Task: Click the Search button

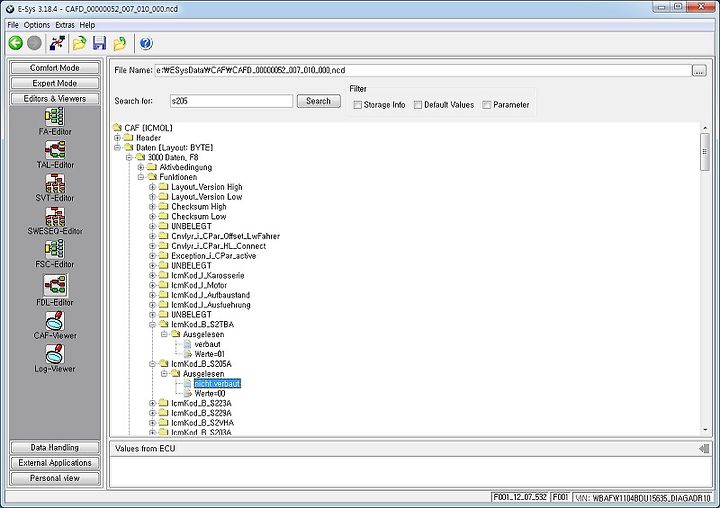Action: point(319,101)
